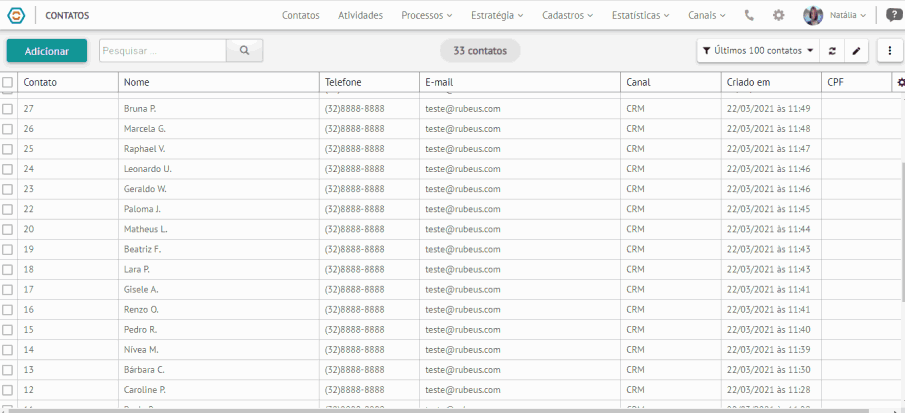Image resolution: width=905 pixels, height=413 pixels.
Task: Select the checkbox for Bárbara C.
Action: tap(7, 370)
